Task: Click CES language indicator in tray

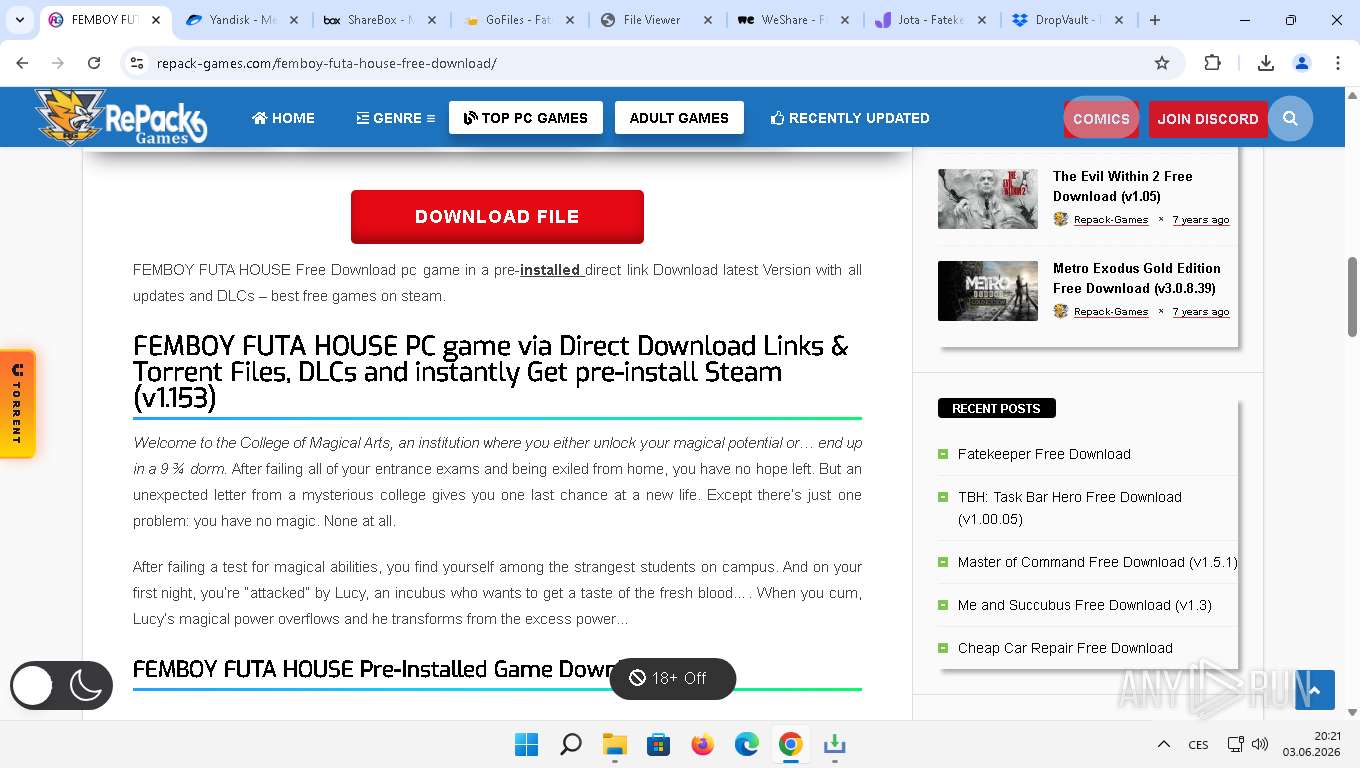Action: click(1198, 745)
